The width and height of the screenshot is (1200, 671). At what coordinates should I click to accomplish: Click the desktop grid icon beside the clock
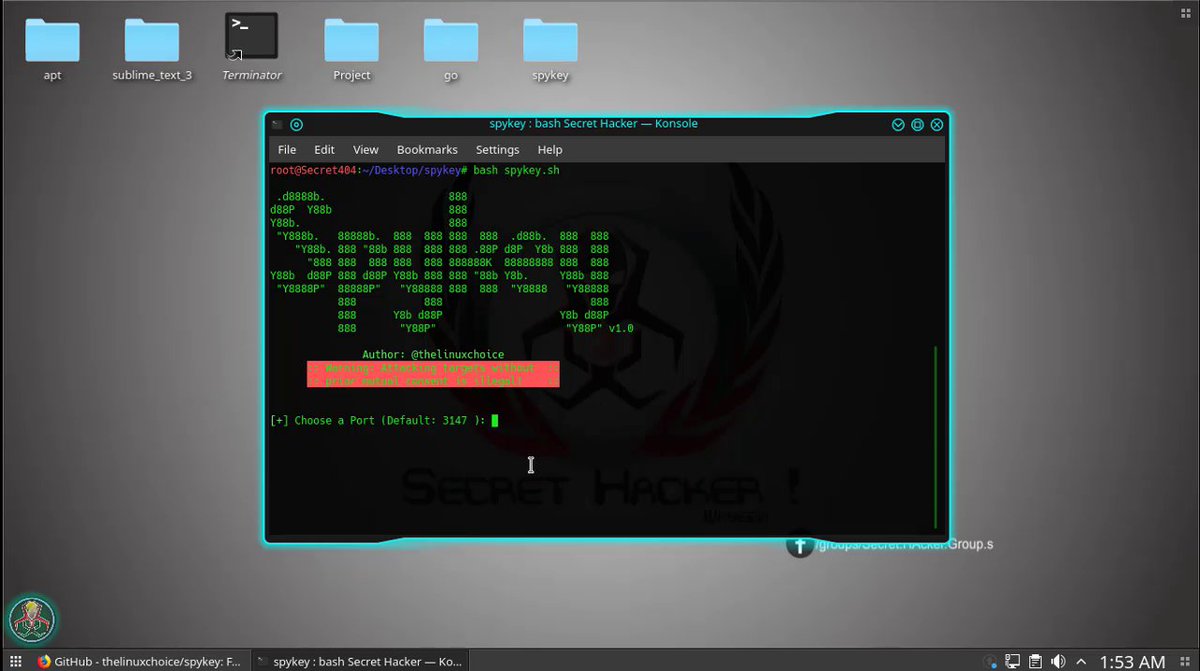pos(1185,661)
